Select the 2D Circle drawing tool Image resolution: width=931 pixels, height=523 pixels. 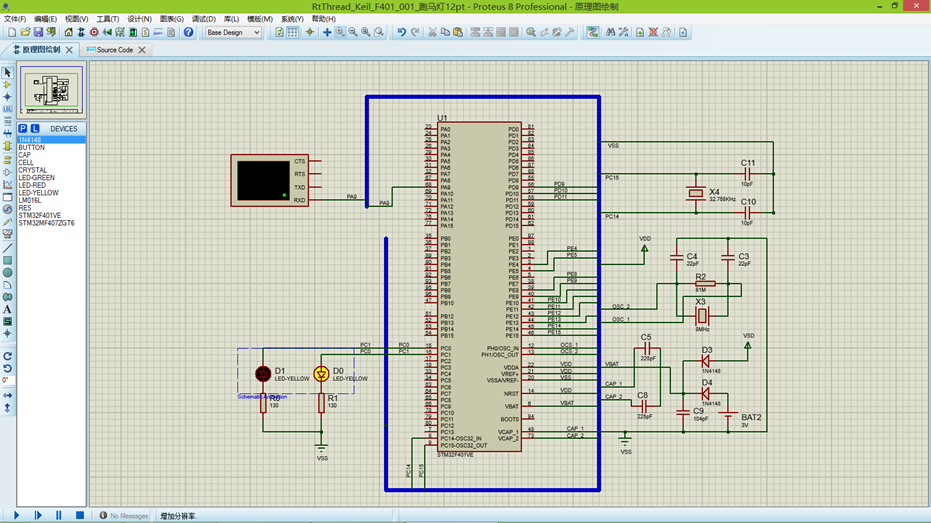[x=7, y=272]
